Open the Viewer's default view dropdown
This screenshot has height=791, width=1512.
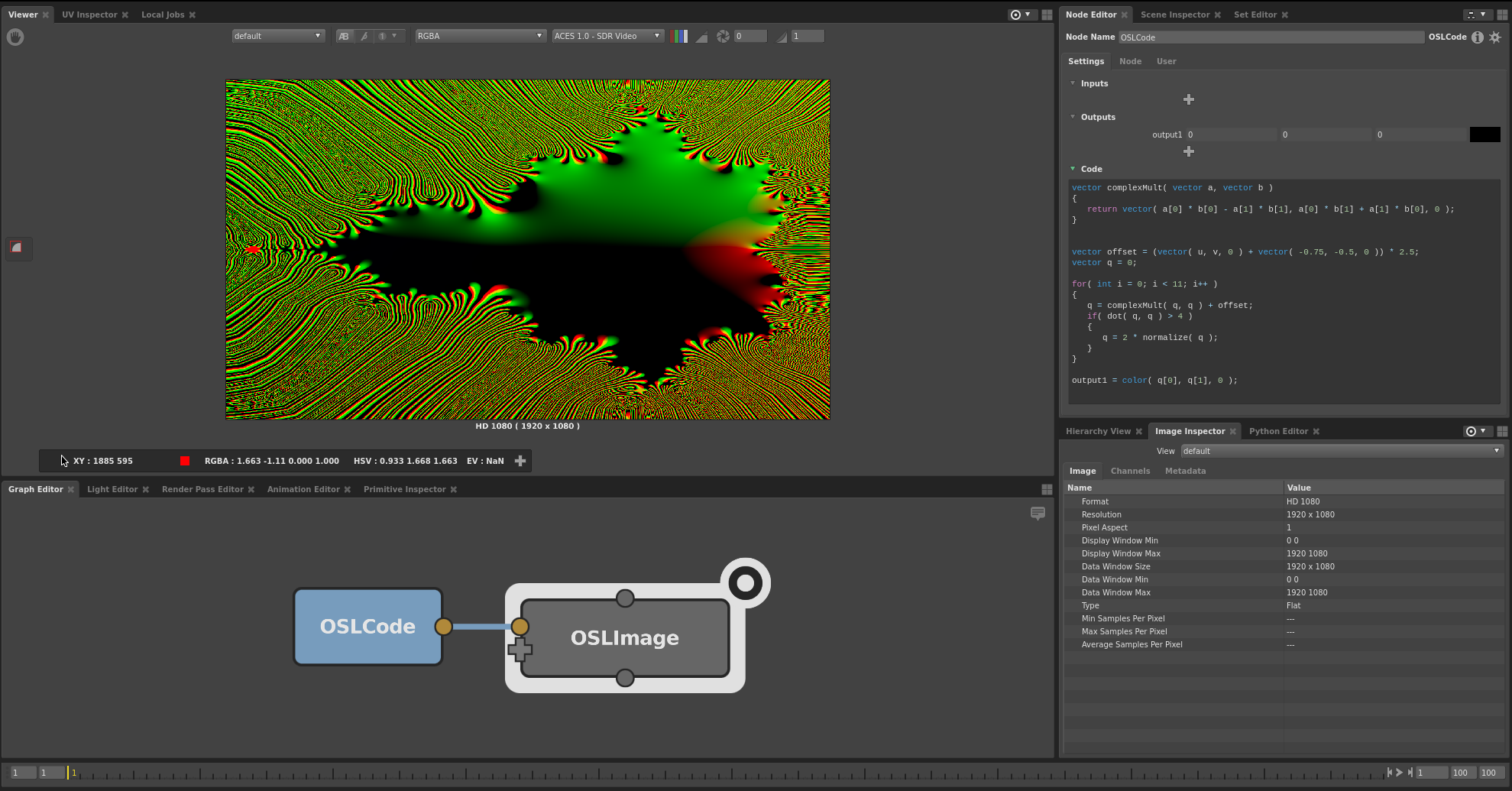coord(278,36)
